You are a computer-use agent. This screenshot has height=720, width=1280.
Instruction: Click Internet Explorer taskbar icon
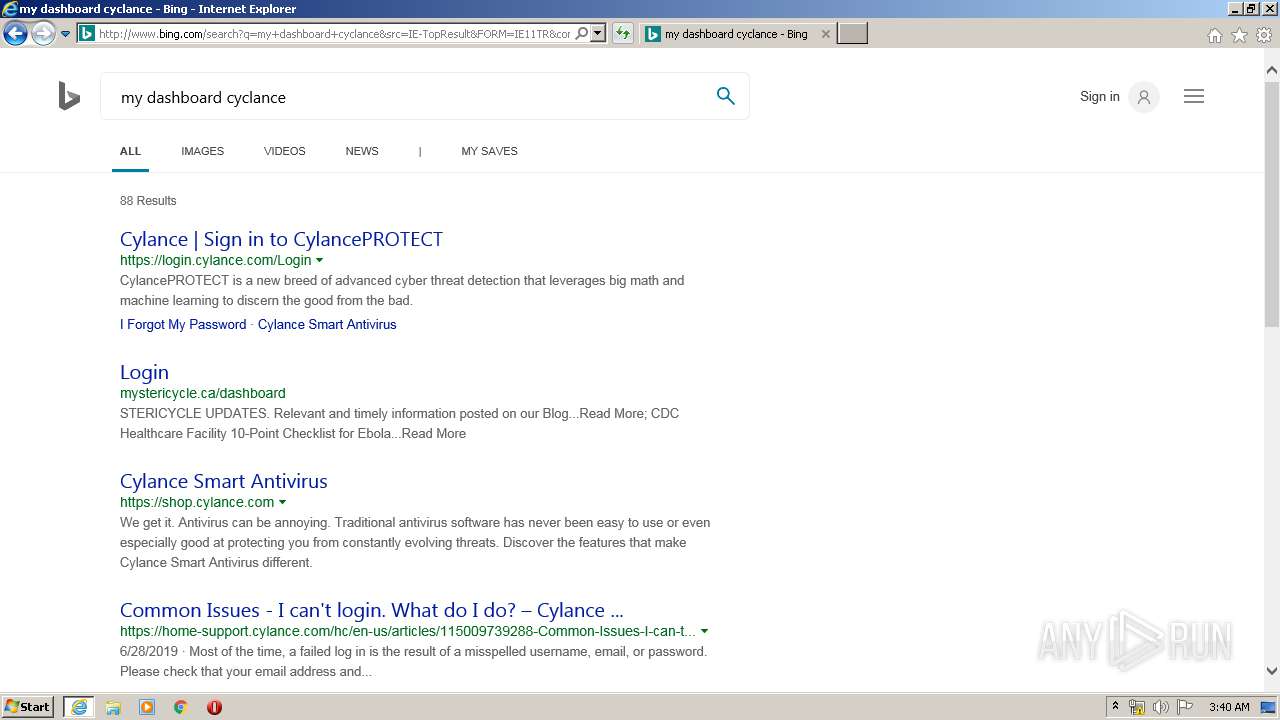[79, 707]
